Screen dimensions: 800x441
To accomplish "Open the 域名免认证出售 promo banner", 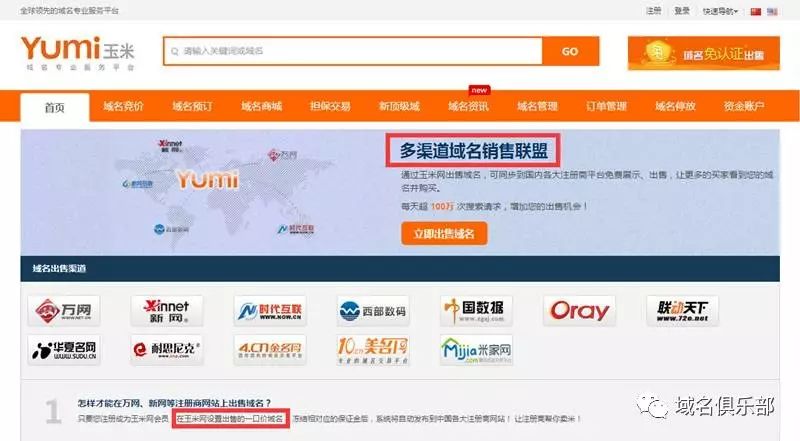I will coord(704,53).
